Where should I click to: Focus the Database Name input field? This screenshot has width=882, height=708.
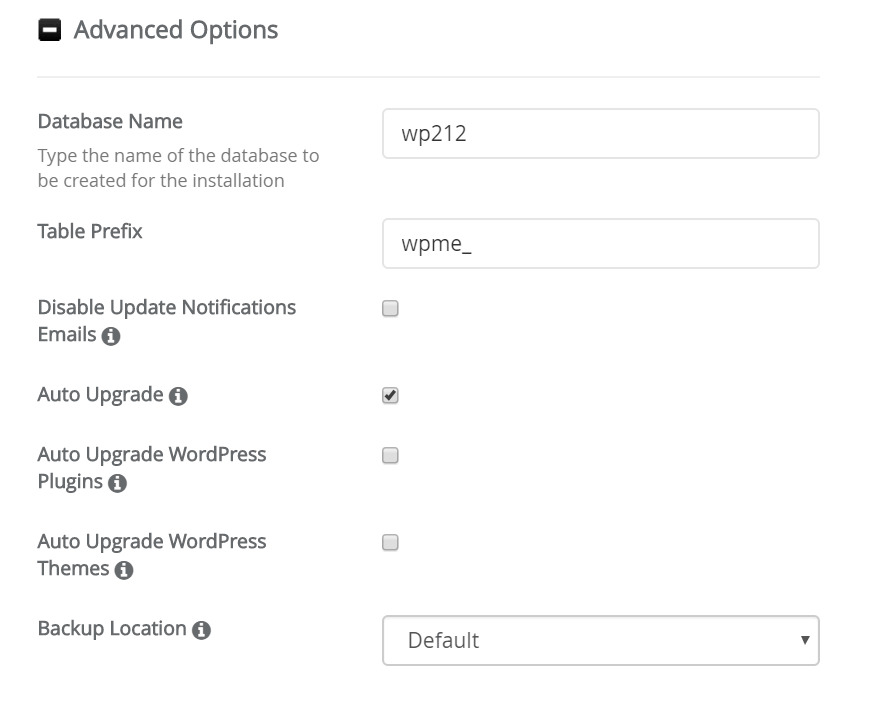click(601, 134)
